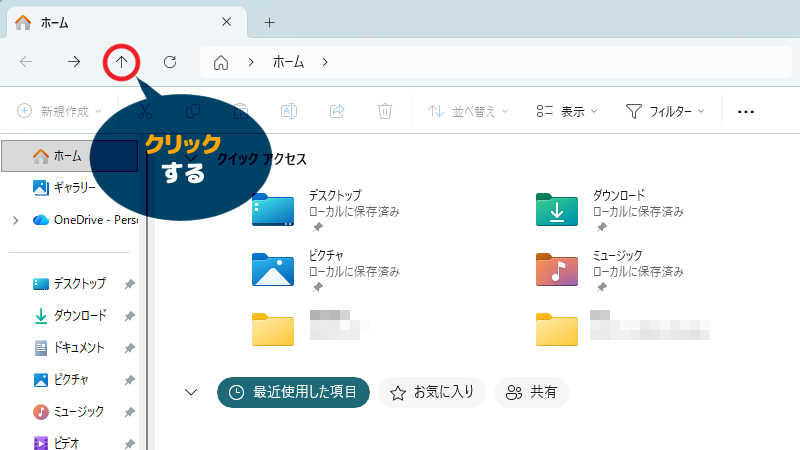800x450 pixels.
Task: Select the ホーム tab title
Action: click(x=55, y=22)
